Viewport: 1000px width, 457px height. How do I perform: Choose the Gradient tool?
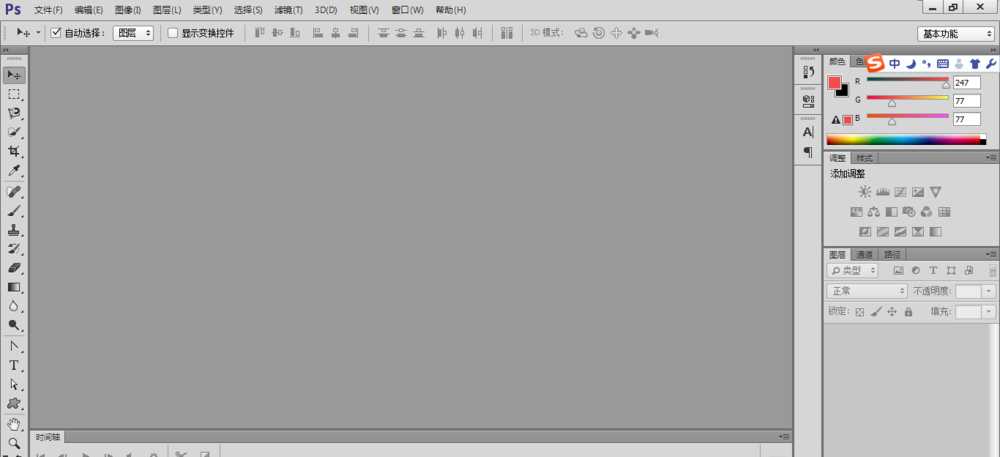pos(14,287)
